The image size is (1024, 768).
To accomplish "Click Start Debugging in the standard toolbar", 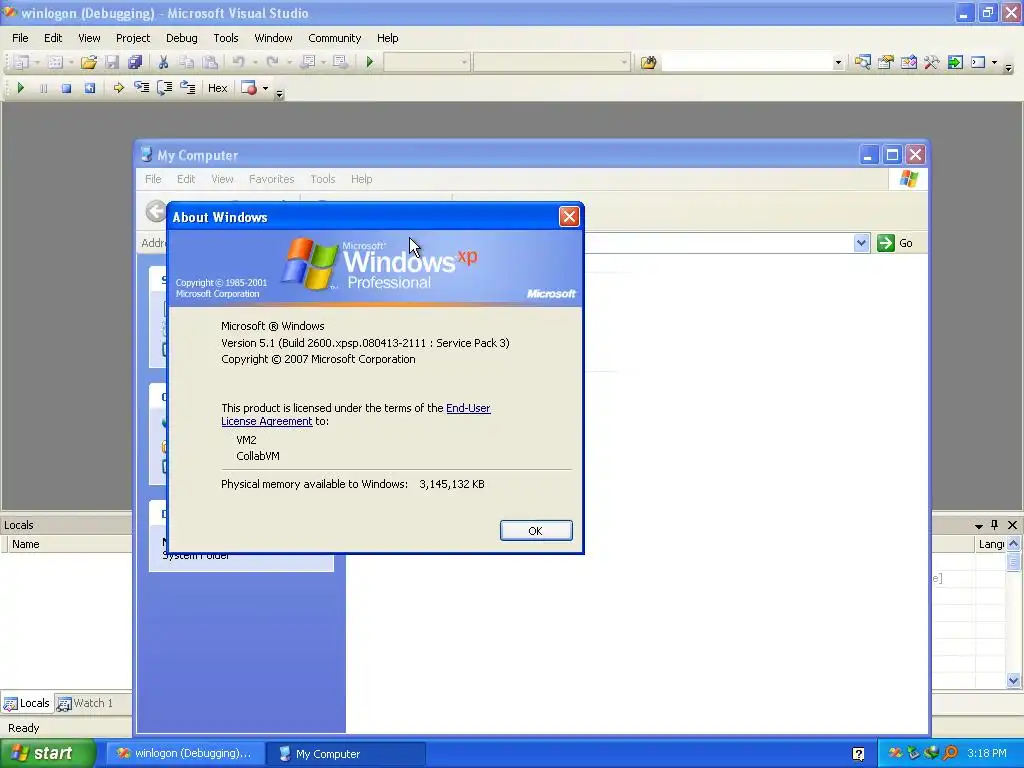I will click(370, 62).
